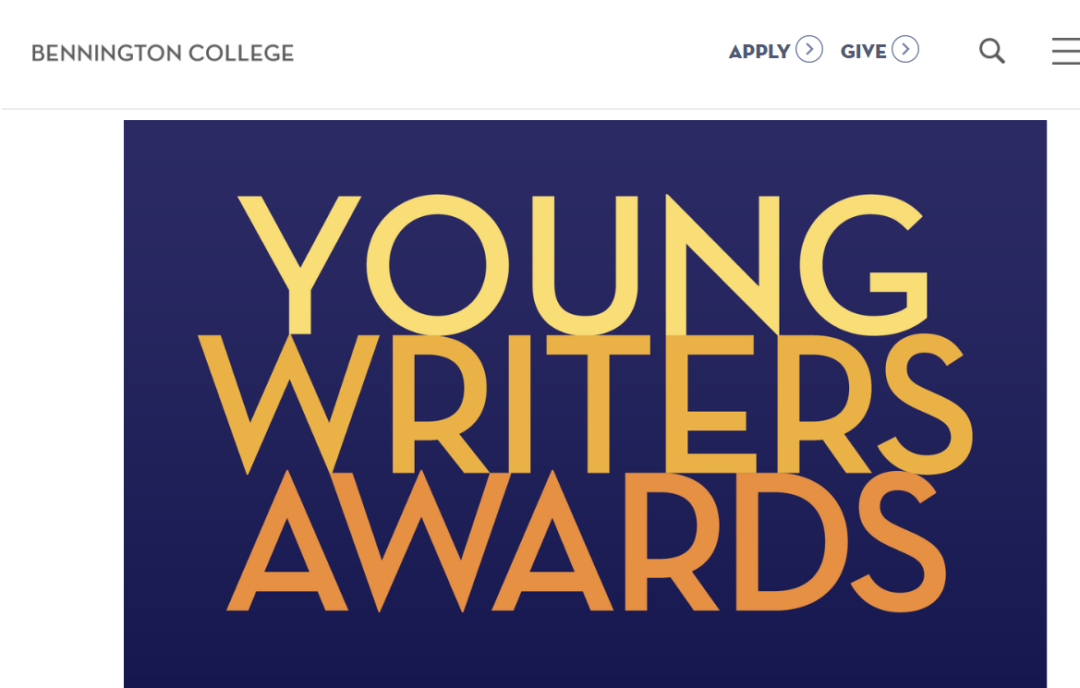The image size is (1080, 688).
Task: Open the hamburger navigation menu
Action: point(1066,52)
